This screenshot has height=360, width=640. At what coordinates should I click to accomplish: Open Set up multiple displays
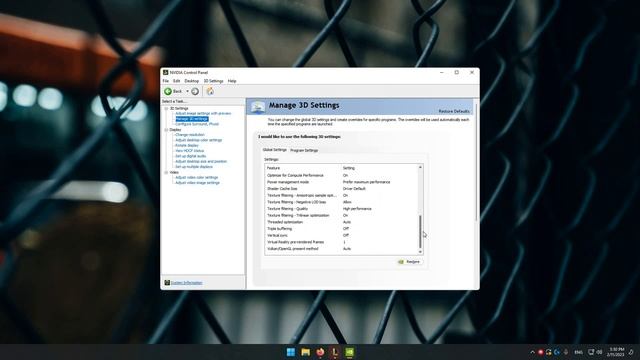[x=194, y=167]
